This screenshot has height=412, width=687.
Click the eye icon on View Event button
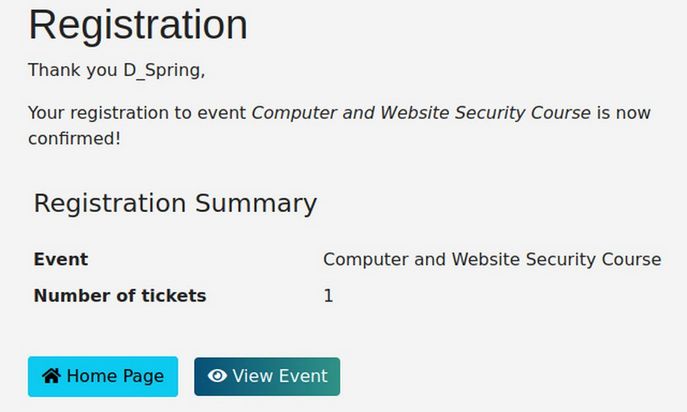[217, 376]
